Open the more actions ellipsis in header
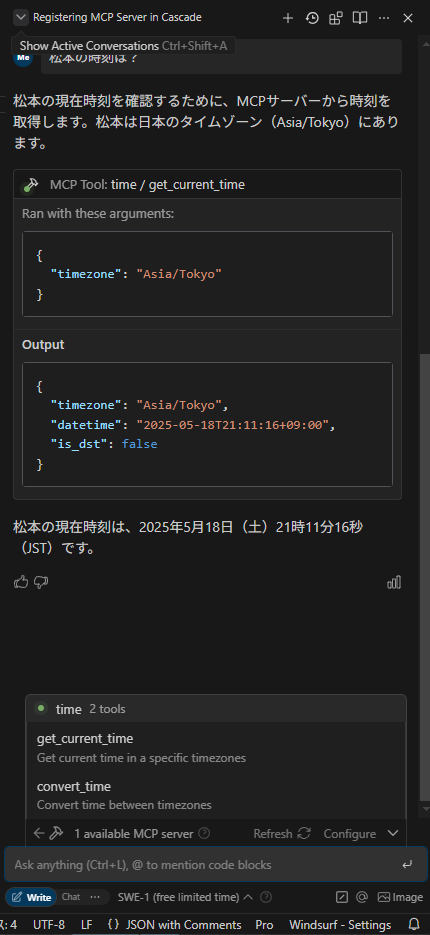 pyautogui.click(x=383, y=18)
